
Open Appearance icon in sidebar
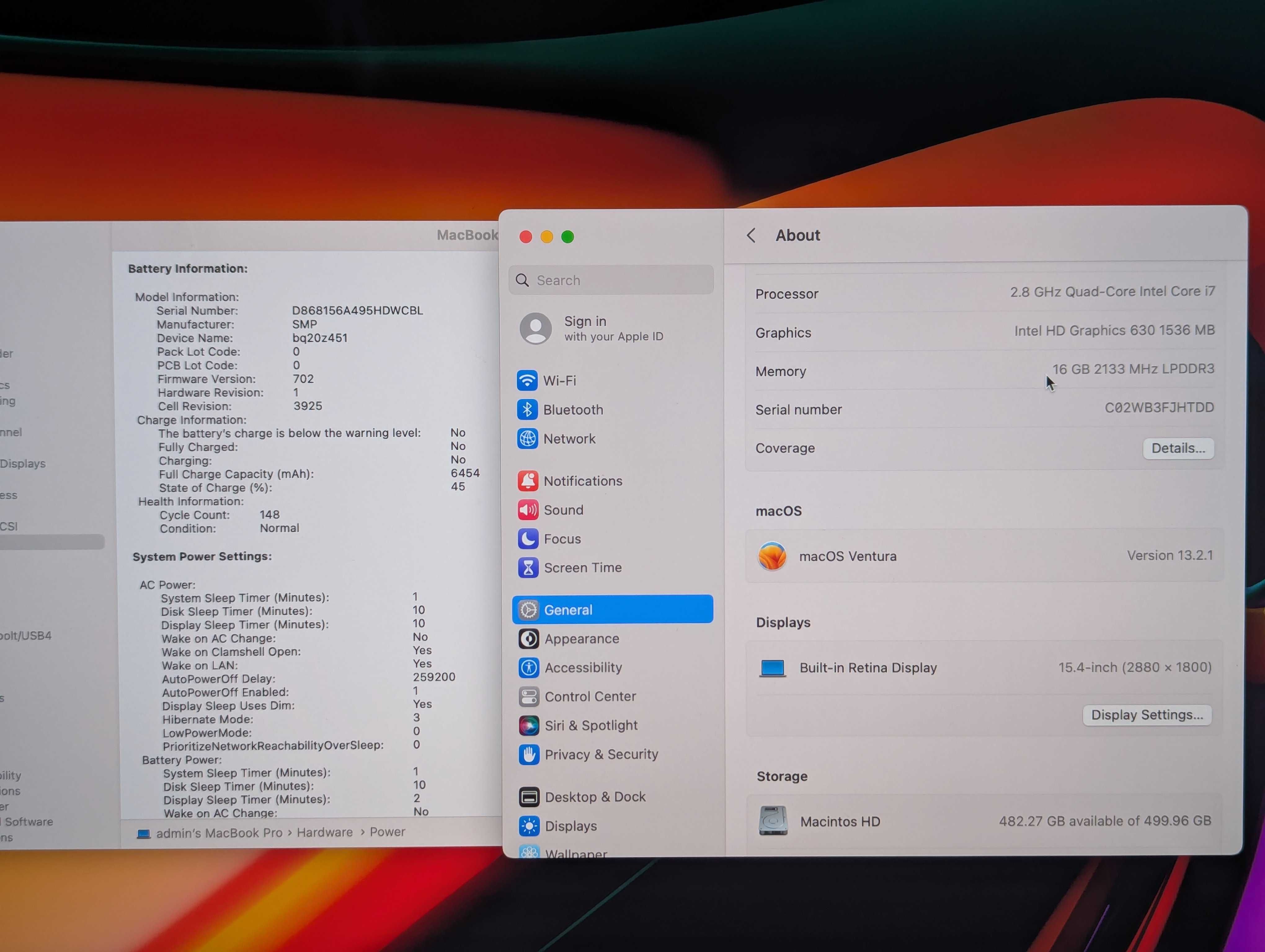pyautogui.click(x=528, y=638)
